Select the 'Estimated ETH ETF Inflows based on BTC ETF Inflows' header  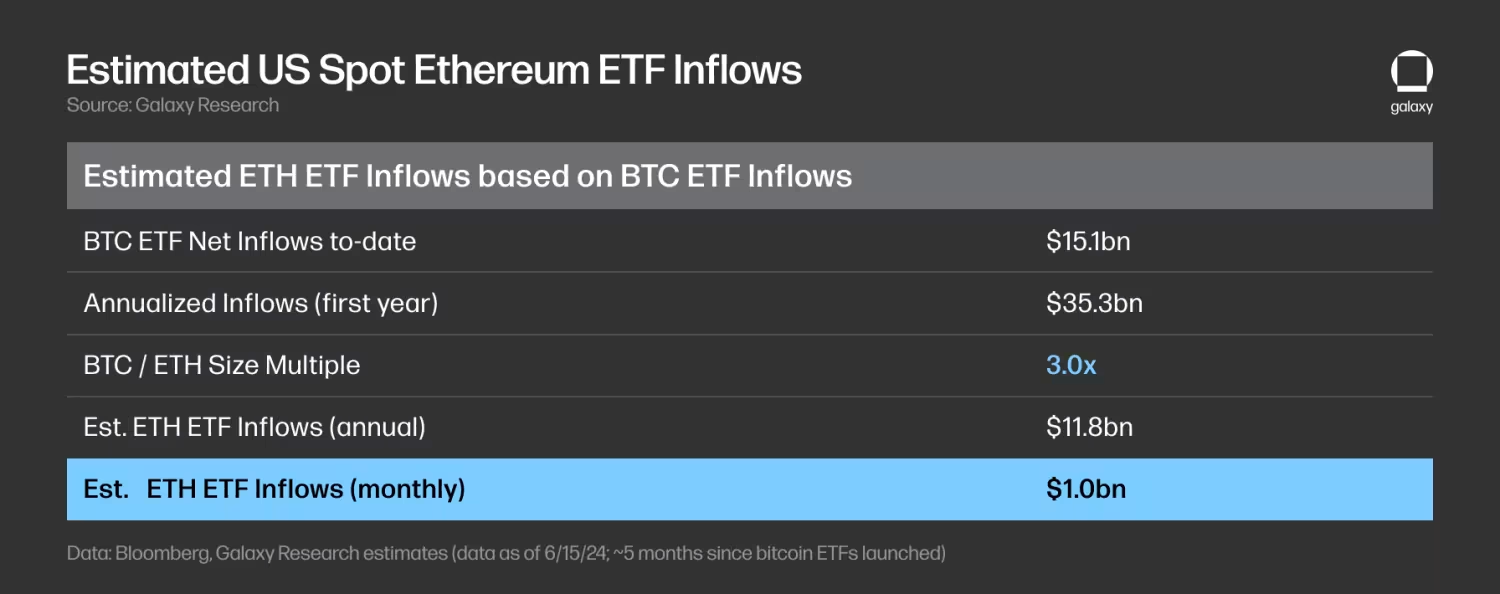point(467,177)
